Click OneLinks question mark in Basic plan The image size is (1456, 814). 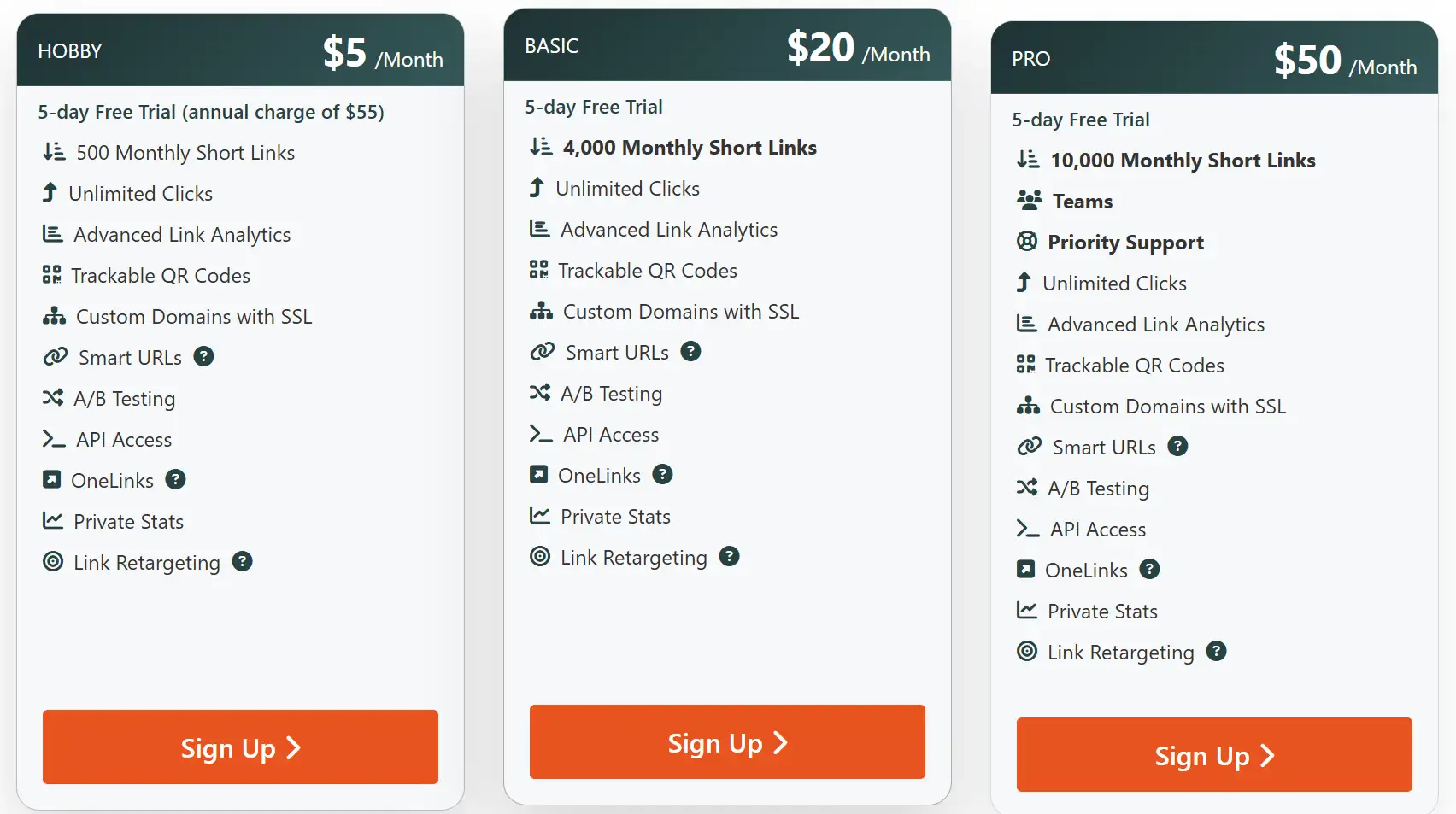pyautogui.click(x=662, y=474)
